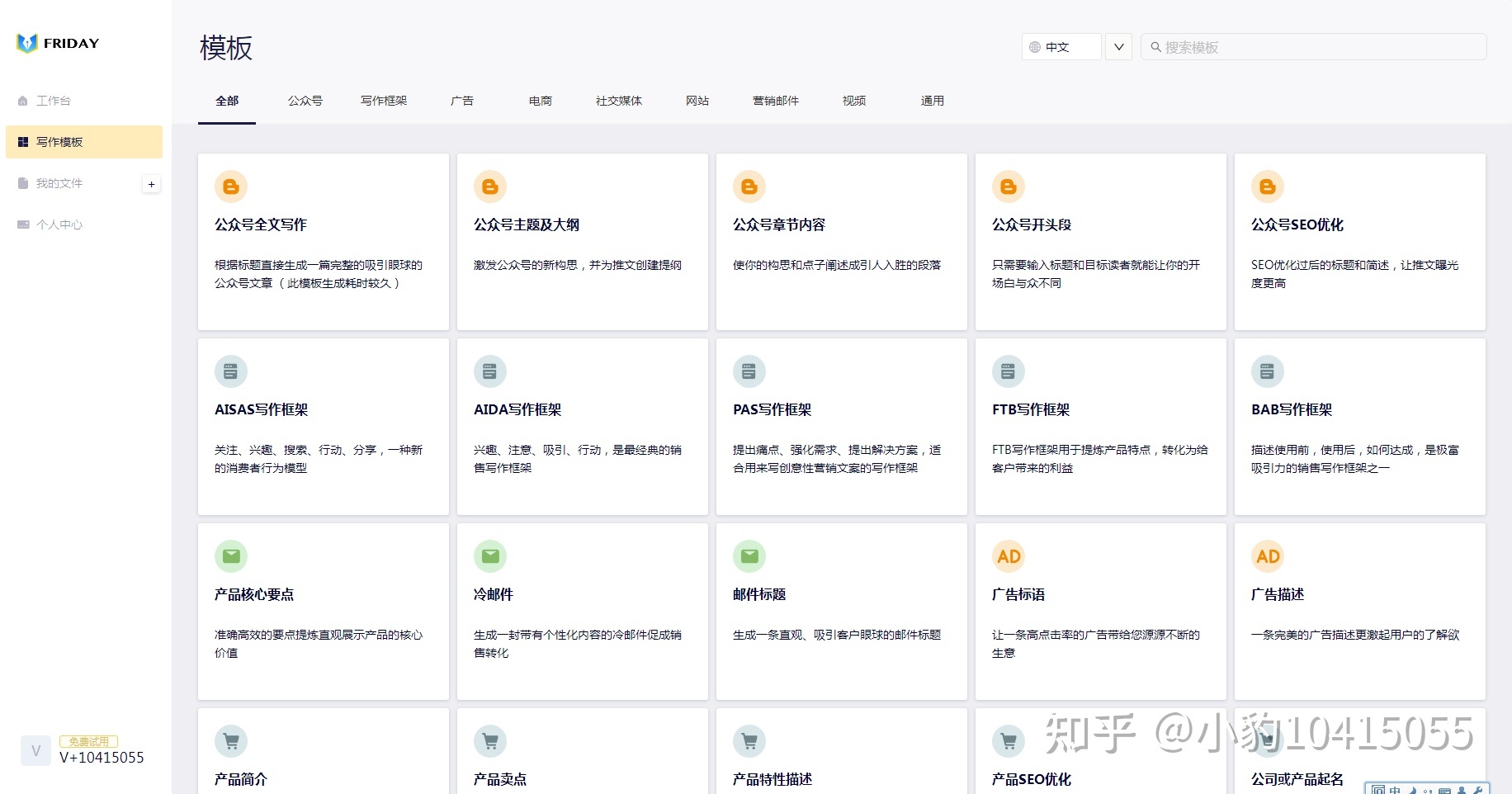
Task: Open 个人中心 from the sidebar
Action: [59, 224]
